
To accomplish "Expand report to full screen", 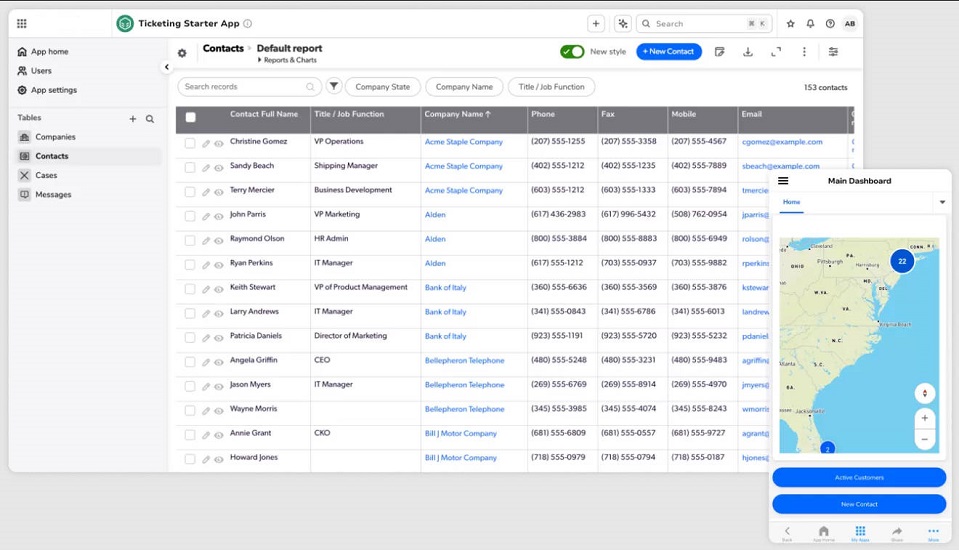I will click(x=776, y=52).
